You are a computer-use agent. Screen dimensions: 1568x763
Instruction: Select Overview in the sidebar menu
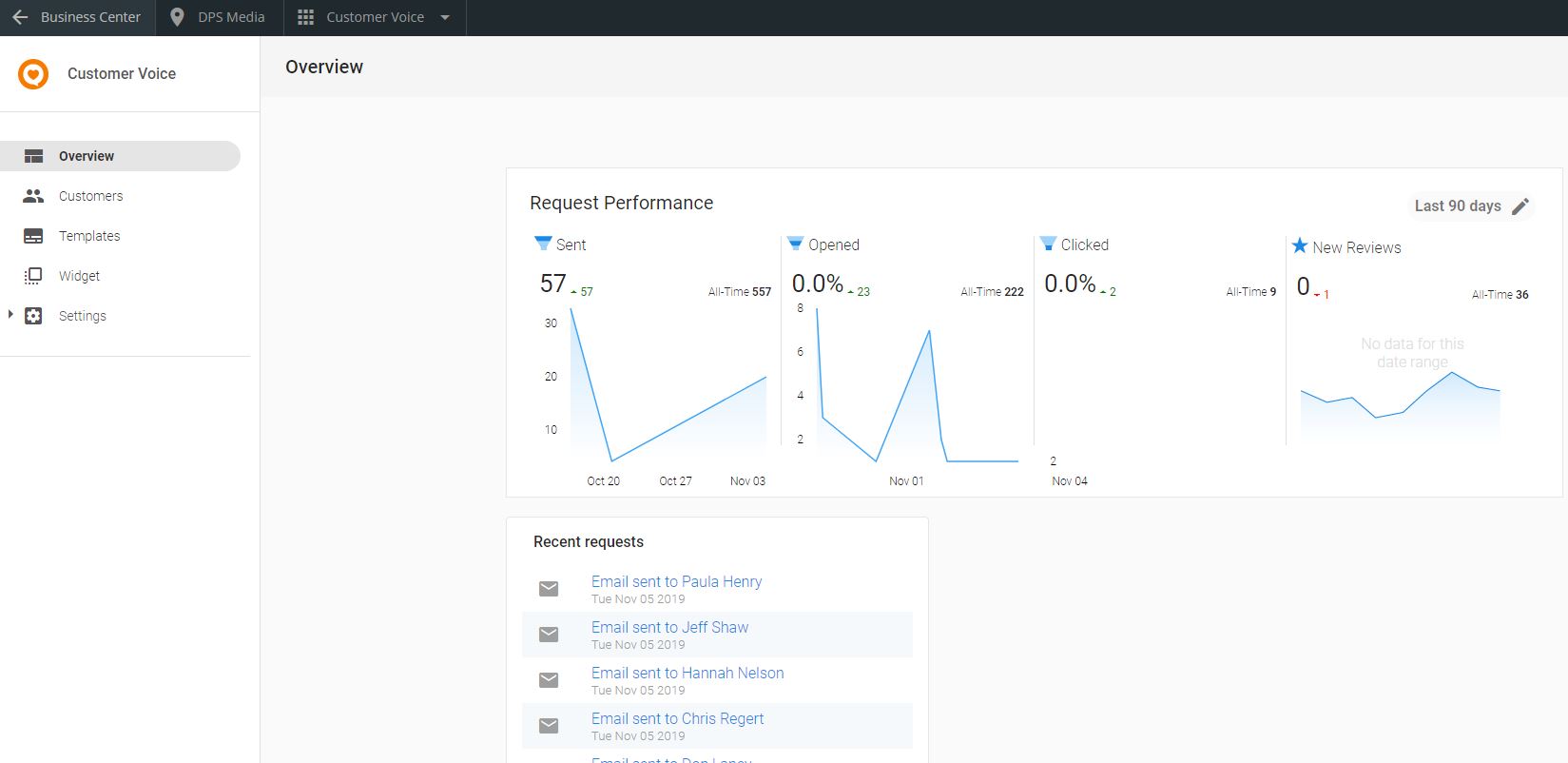click(87, 156)
